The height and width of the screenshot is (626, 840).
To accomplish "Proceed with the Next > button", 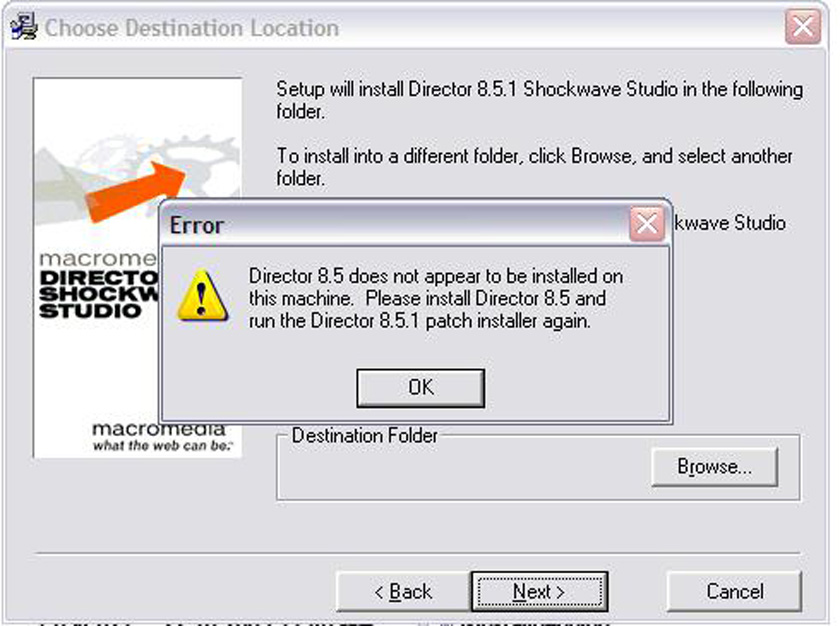I will click(539, 592).
